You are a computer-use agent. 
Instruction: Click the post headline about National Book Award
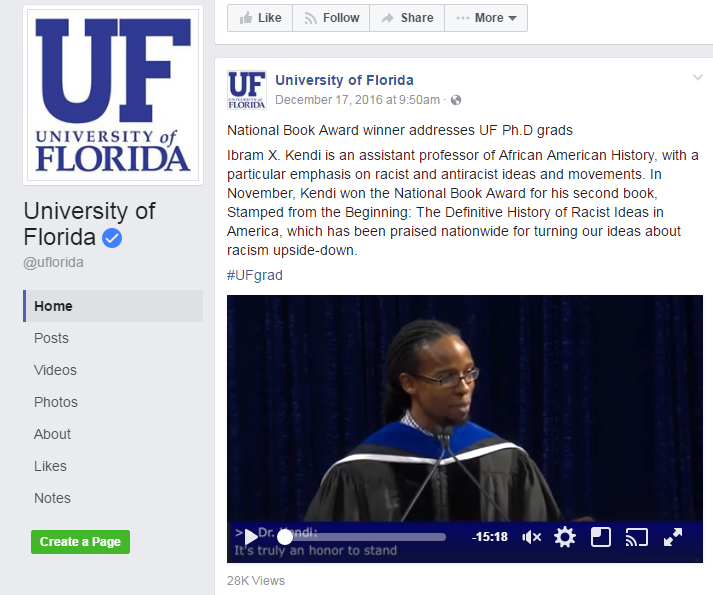coord(400,131)
